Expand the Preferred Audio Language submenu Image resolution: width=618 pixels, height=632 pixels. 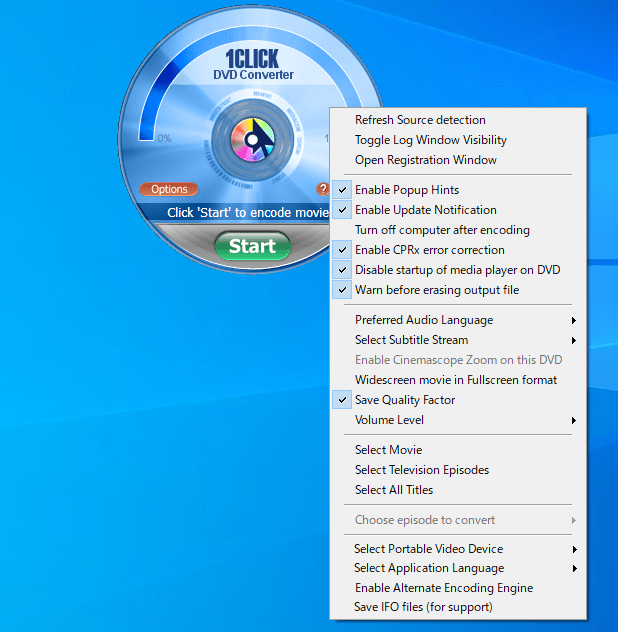(458, 320)
